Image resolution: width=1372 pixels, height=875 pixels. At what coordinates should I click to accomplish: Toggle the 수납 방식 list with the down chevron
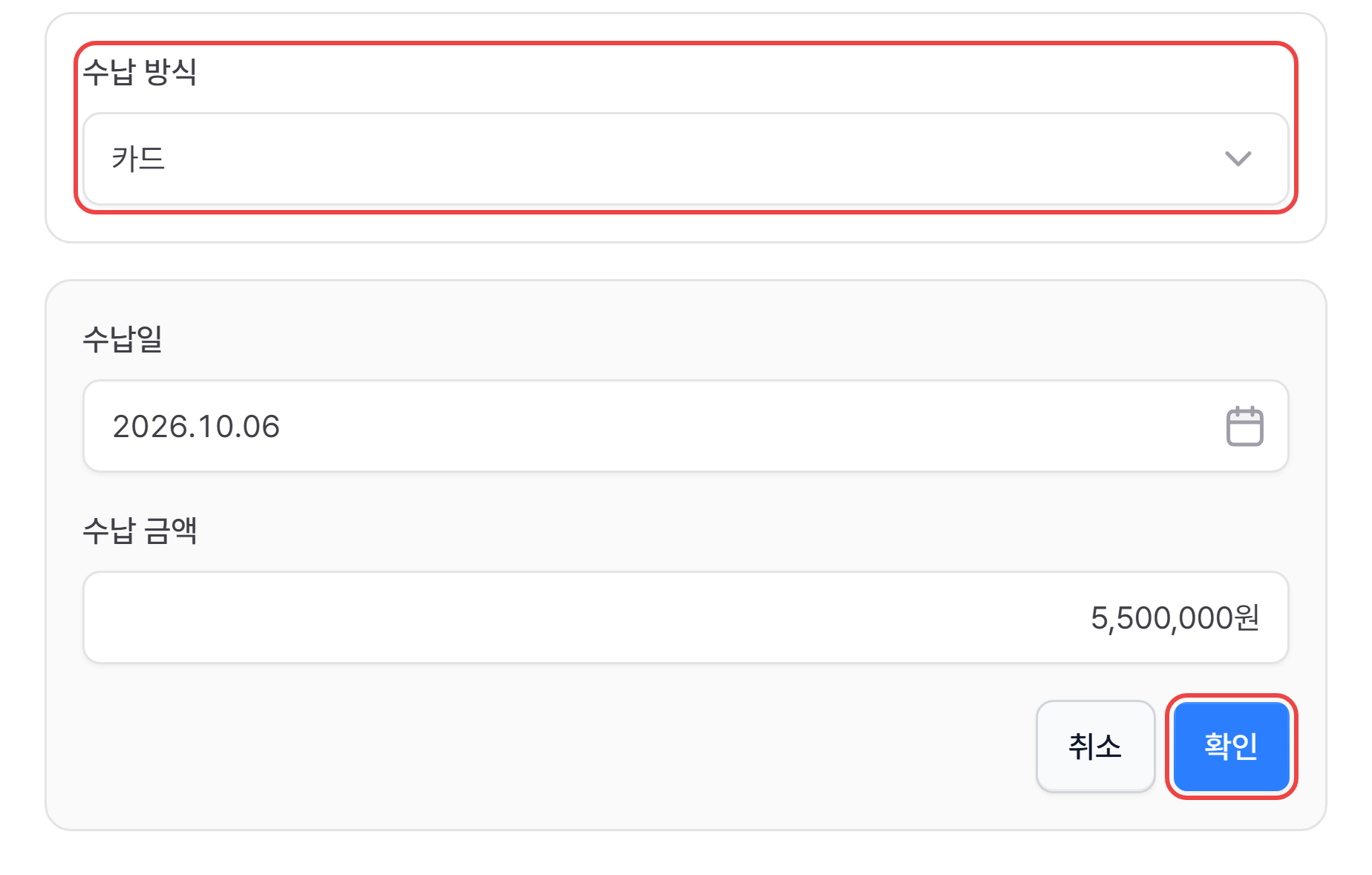click(1238, 158)
